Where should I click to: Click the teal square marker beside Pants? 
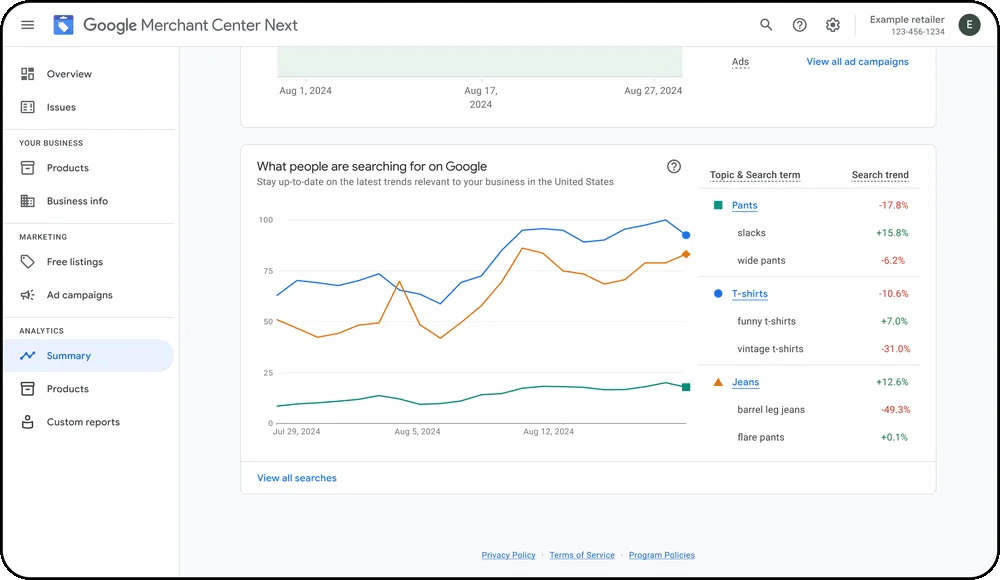pos(716,205)
